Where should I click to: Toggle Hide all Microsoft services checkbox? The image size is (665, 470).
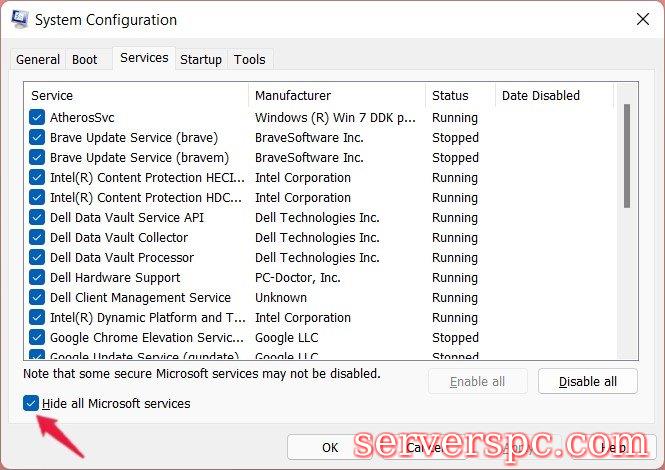pos(30,404)
